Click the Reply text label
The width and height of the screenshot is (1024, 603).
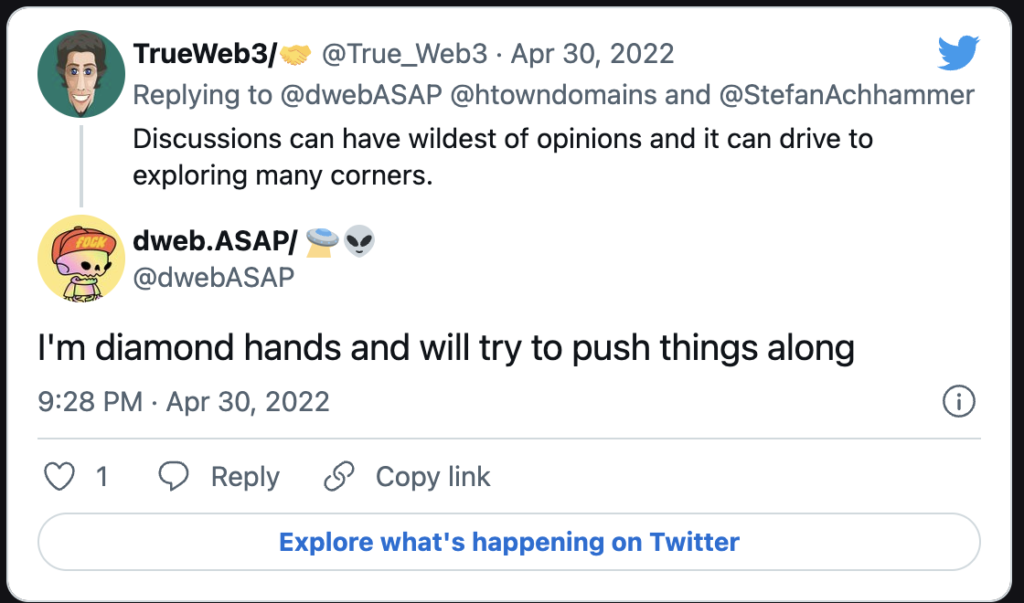(245, 477)
